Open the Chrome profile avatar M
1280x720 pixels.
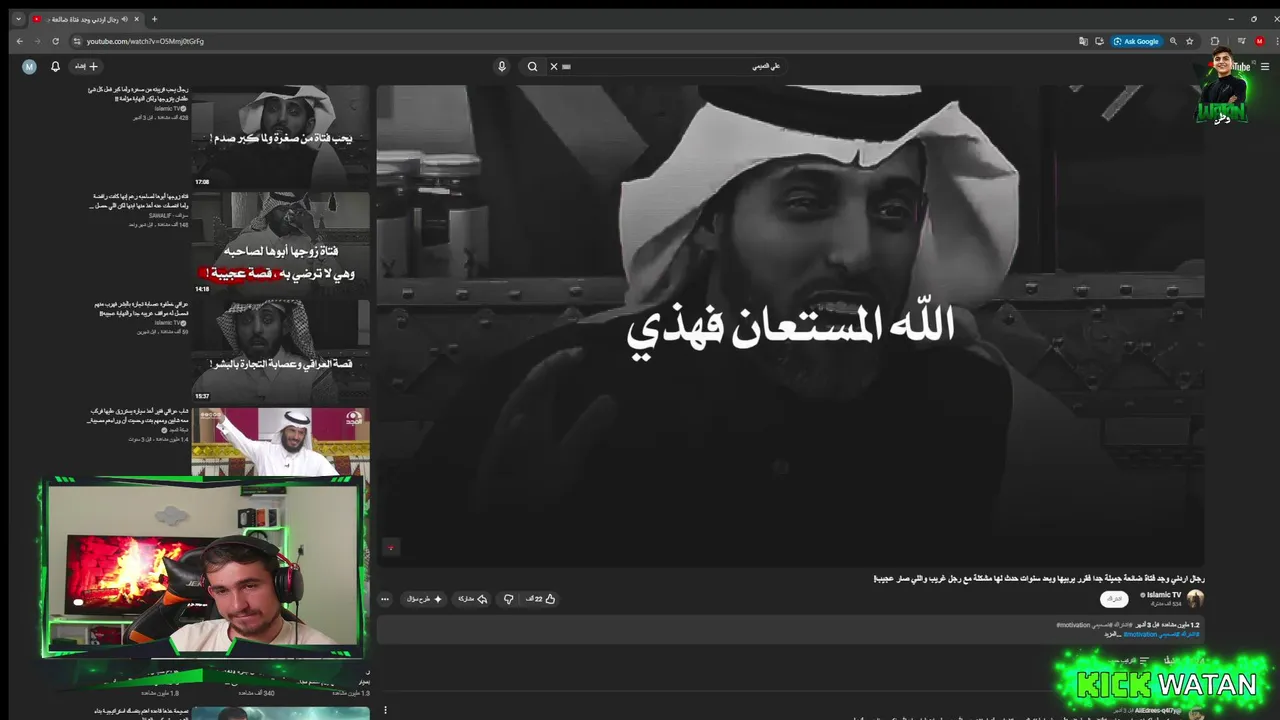click(1259, 41)
